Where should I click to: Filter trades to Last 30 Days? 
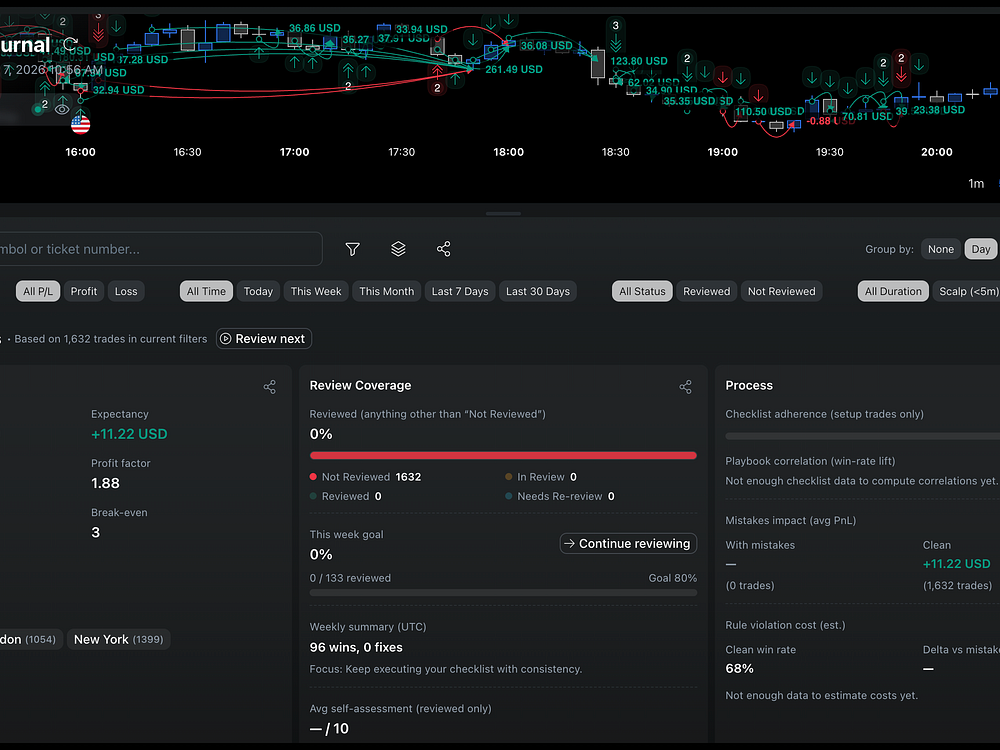[538, 291]
